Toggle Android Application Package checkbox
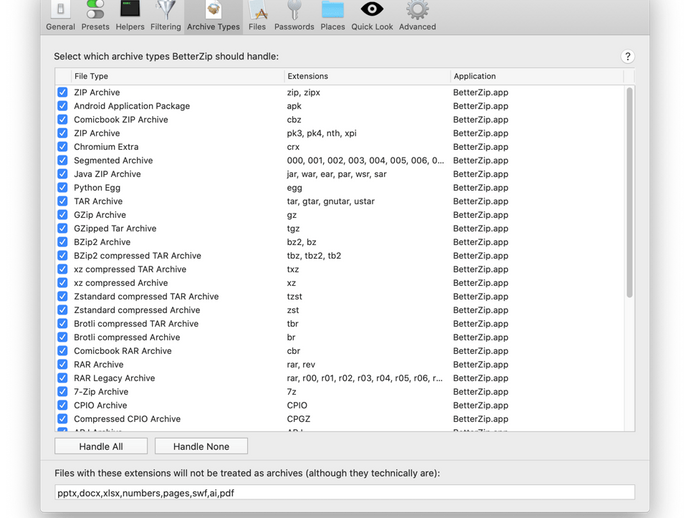This screenshot has width=690, height=518. [x=62, y=106]
